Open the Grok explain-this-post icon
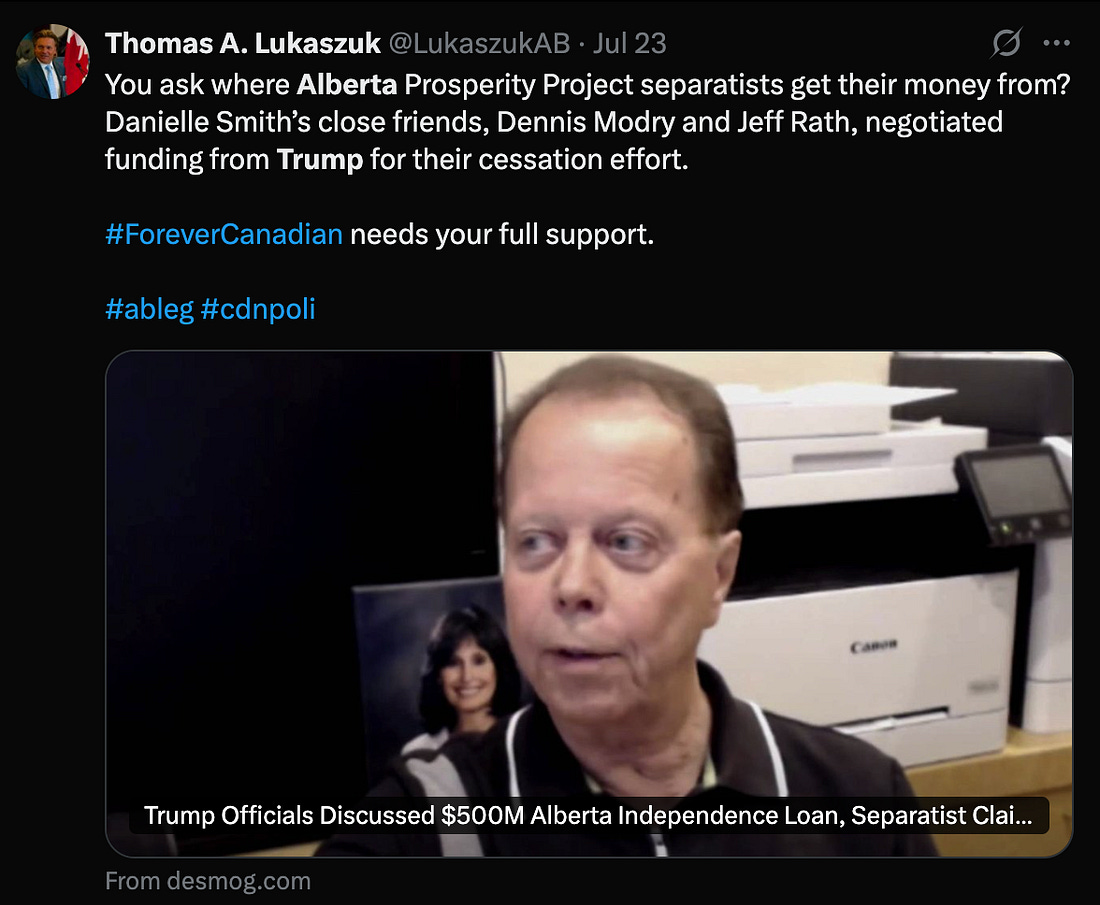Screen dimensions: 1100x905 1006,43
